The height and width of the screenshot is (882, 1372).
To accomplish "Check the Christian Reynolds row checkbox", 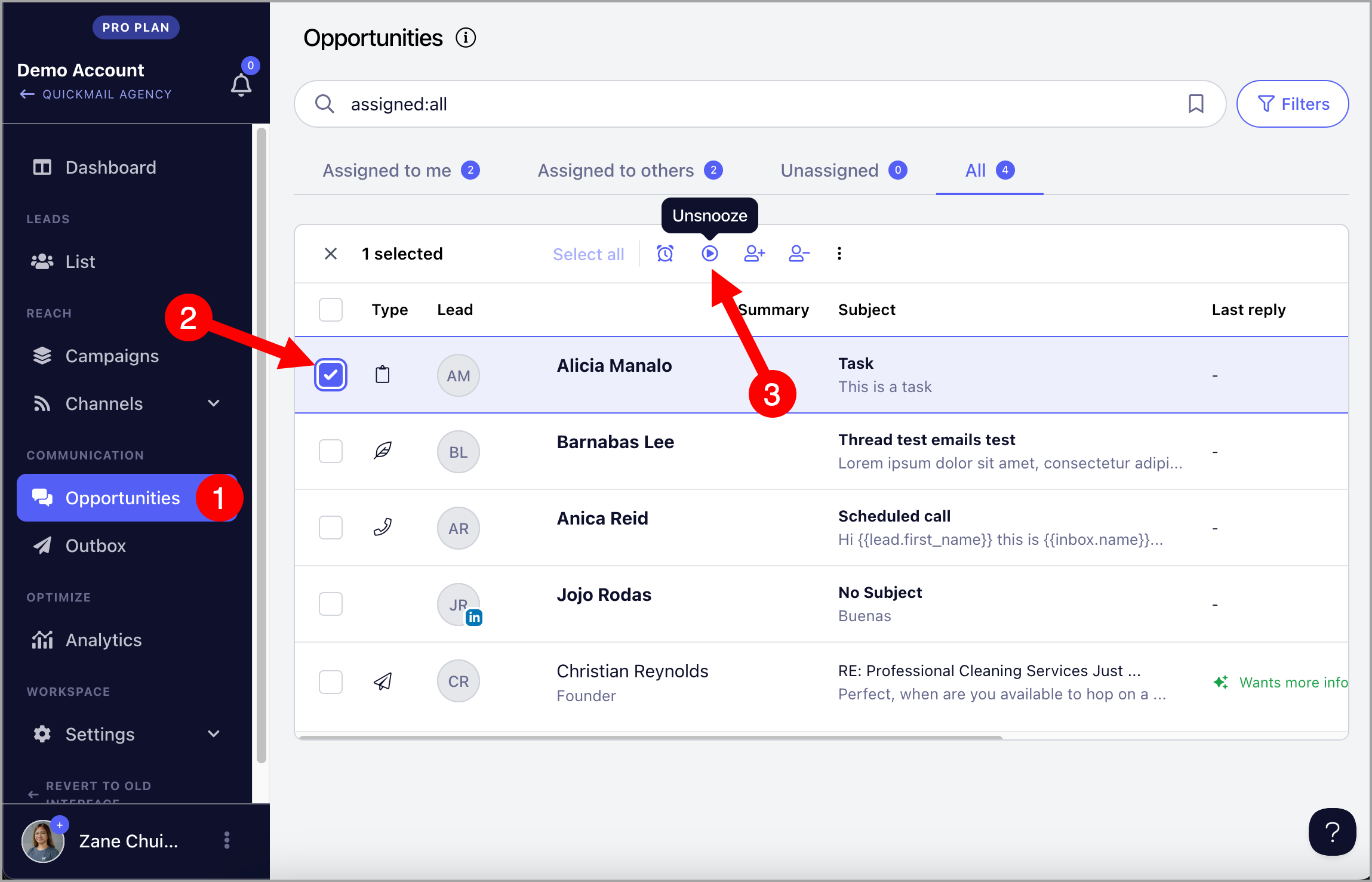I will pyautogui.click(x=331, y=681).
